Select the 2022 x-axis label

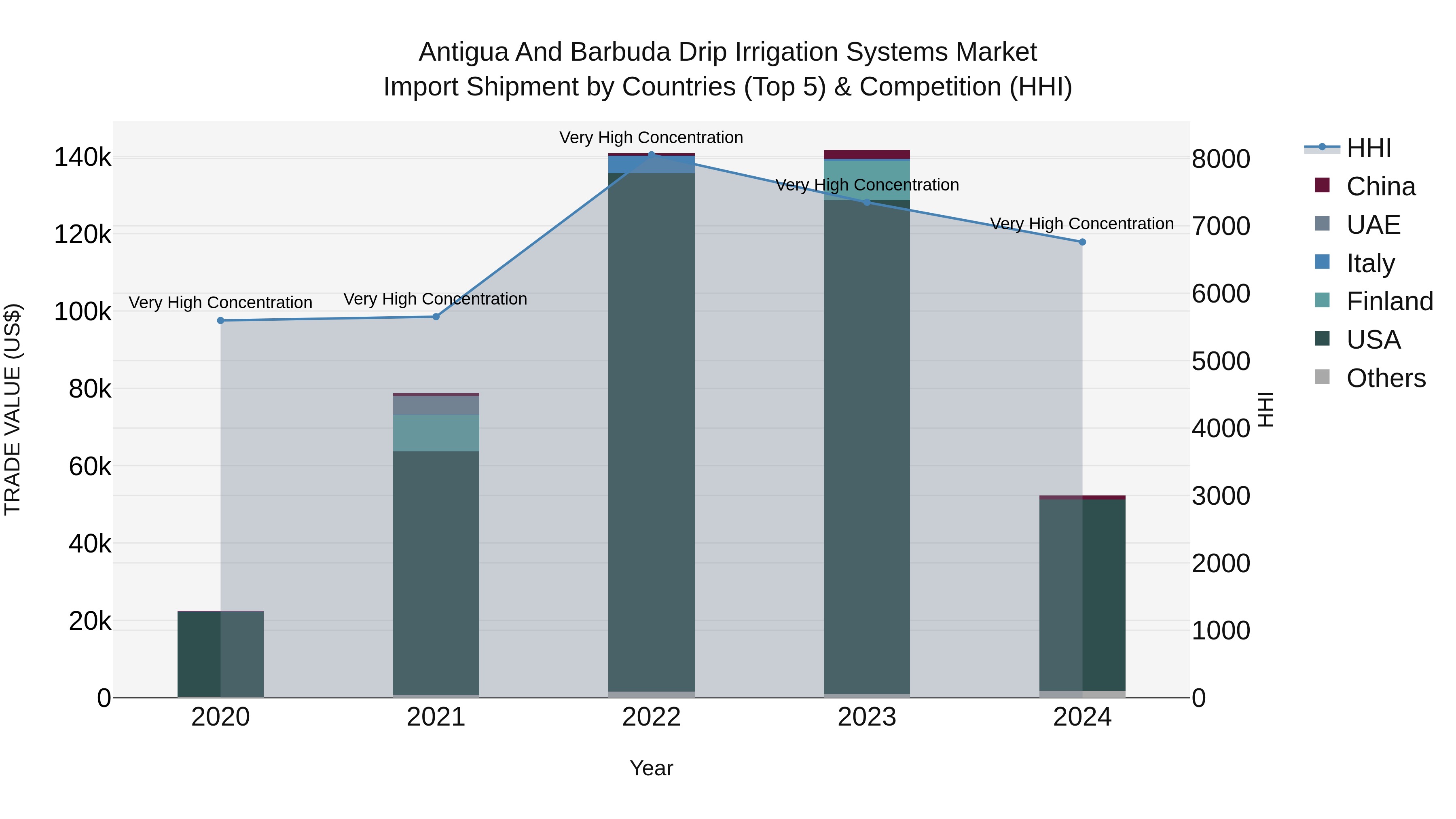(651, 717)
